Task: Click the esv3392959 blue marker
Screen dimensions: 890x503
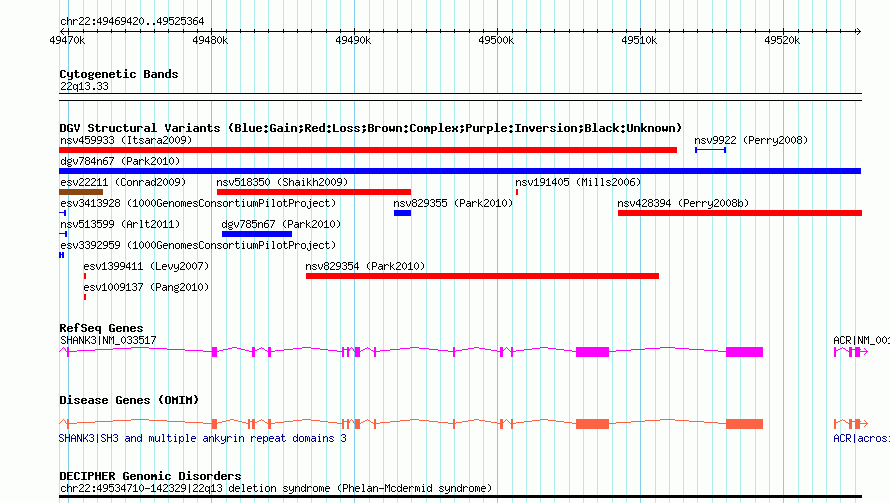Action: coord(61,255)
